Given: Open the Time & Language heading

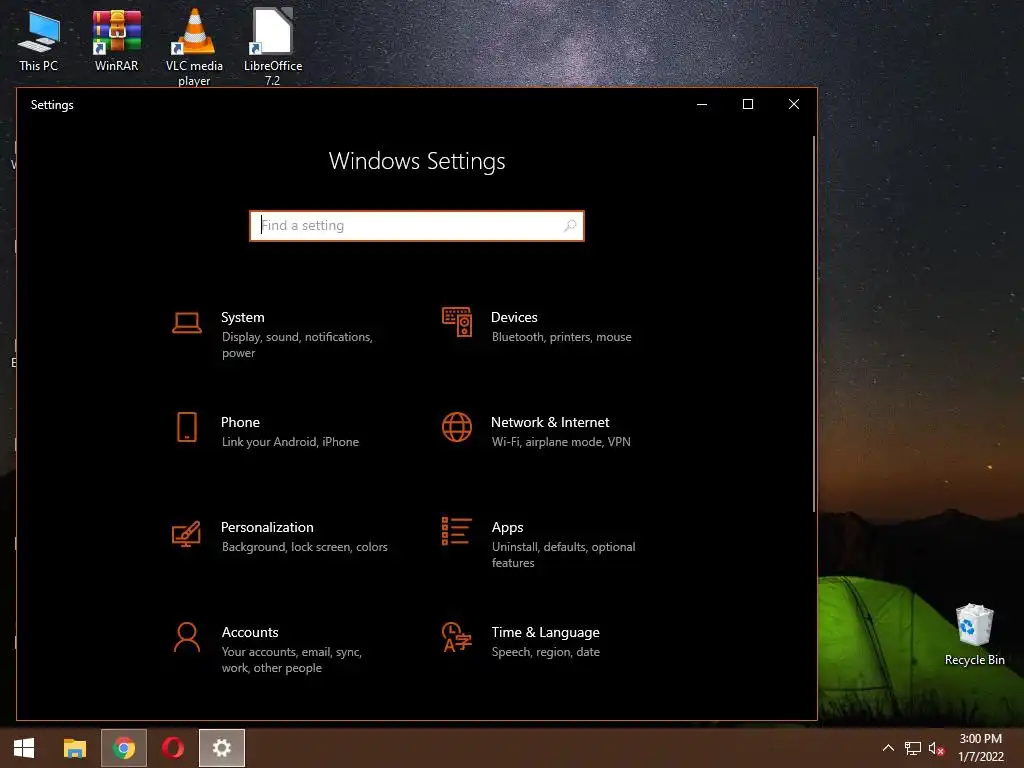Looking at the screenshot, I should click(545, 632).
